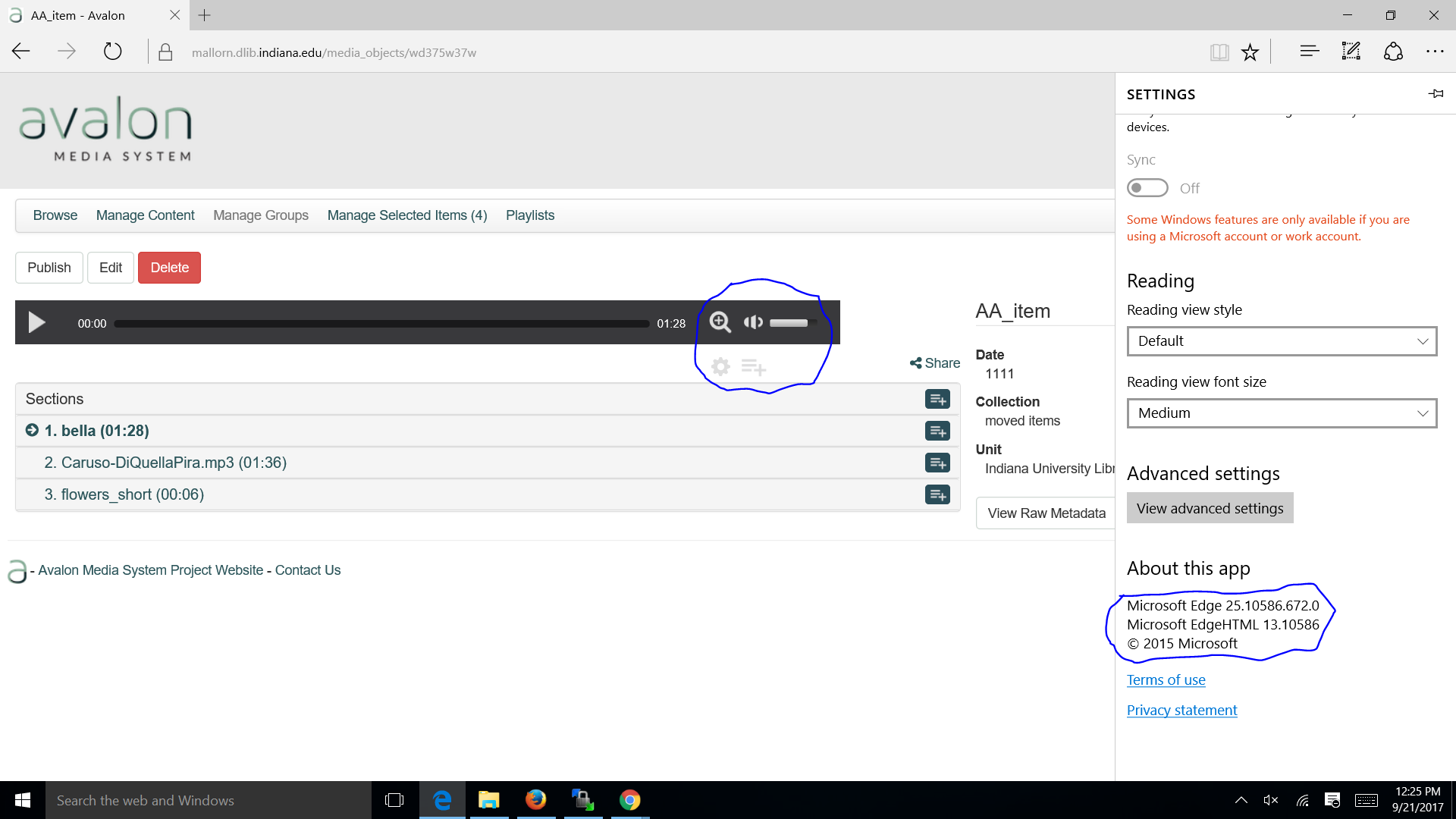Pin the Settings panel open

(1436, 93)
